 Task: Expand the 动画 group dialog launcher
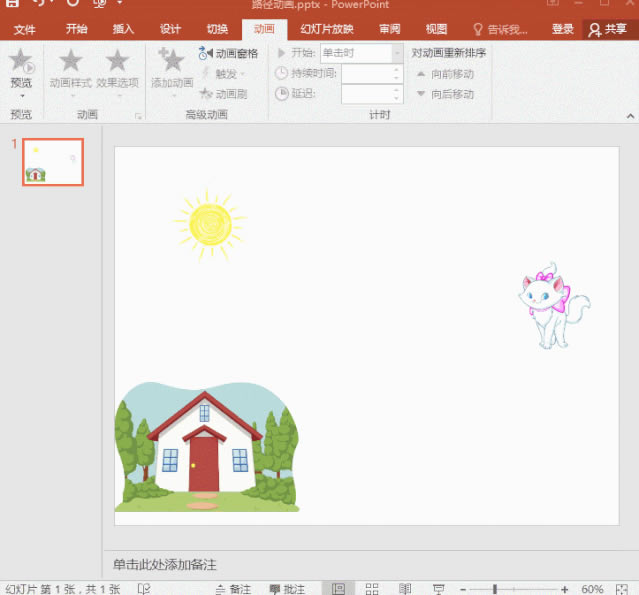[x=139, y=116]
